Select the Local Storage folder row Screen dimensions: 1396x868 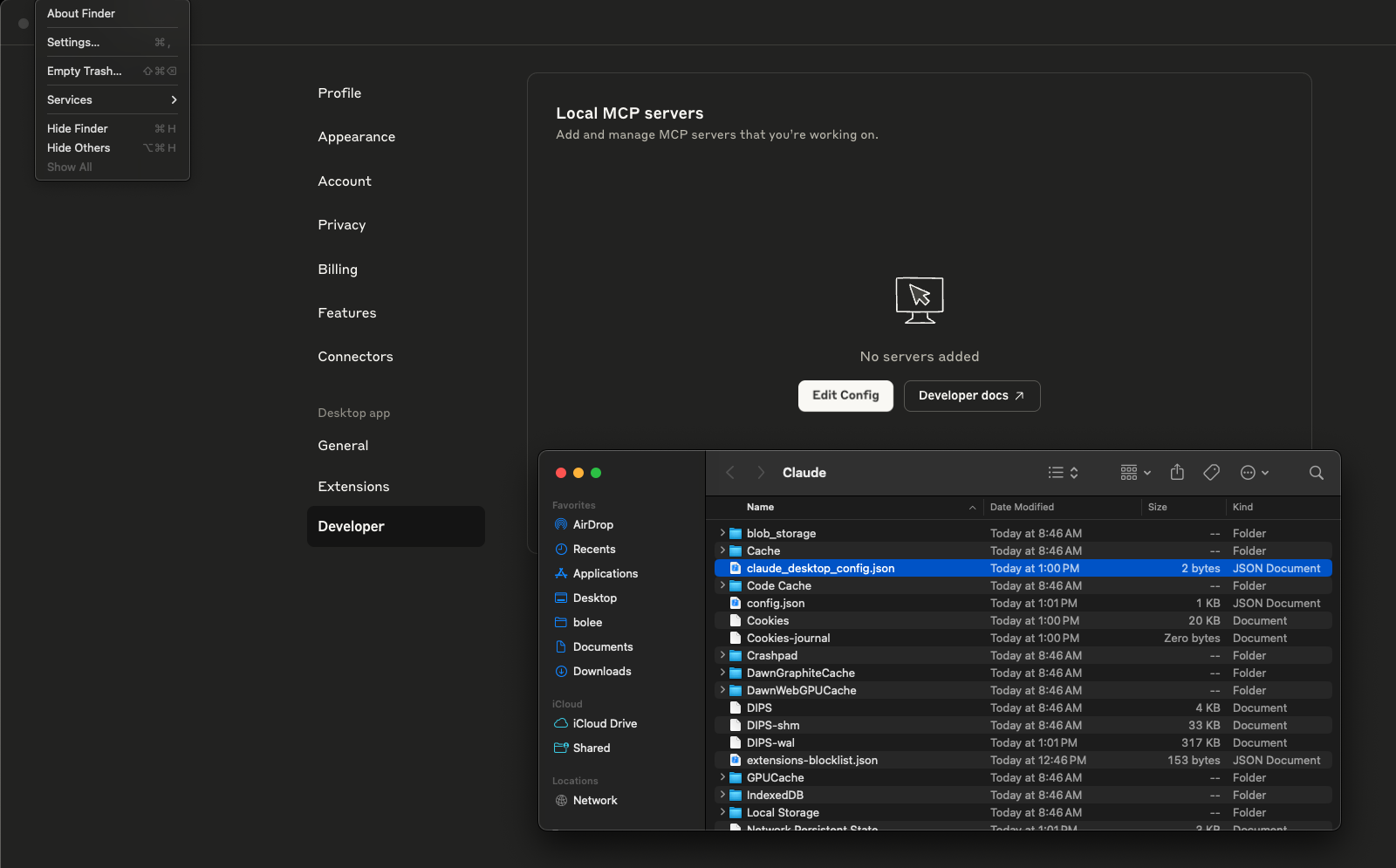1023,812
